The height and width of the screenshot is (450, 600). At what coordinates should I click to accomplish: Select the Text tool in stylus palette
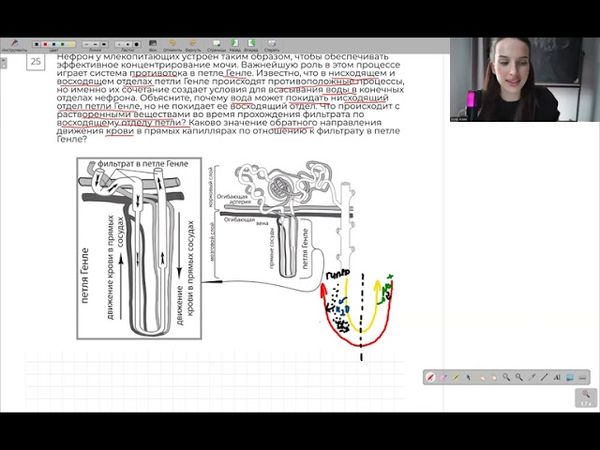[557, 377]
